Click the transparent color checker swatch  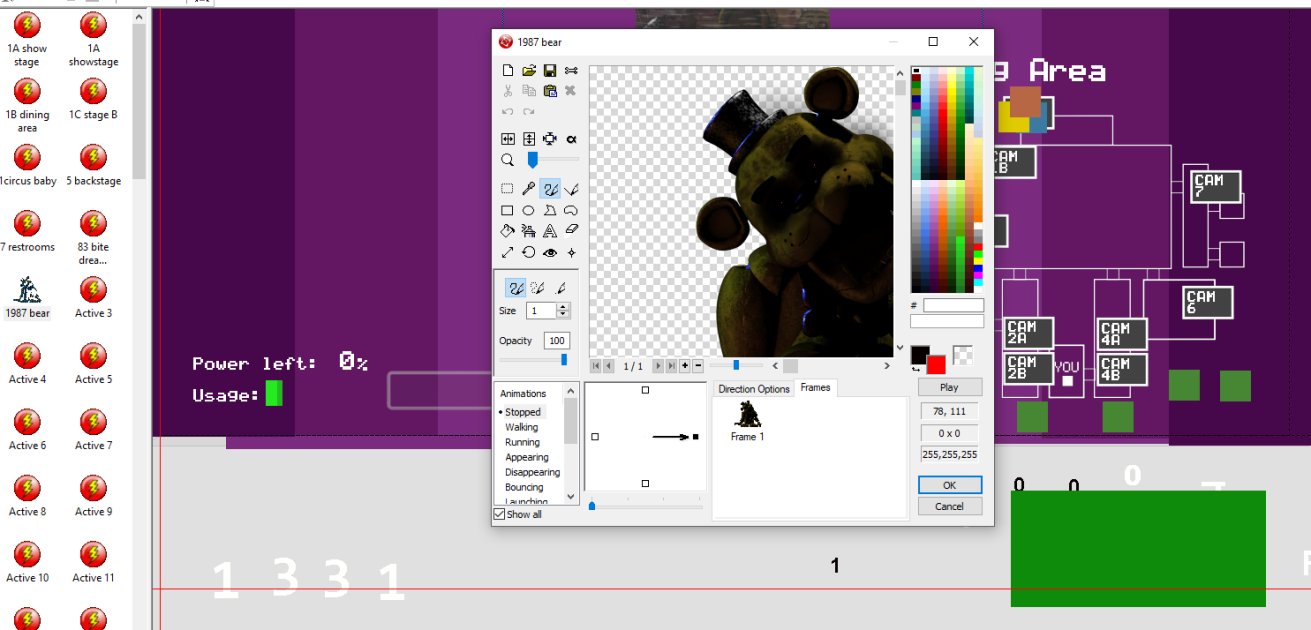963,355
